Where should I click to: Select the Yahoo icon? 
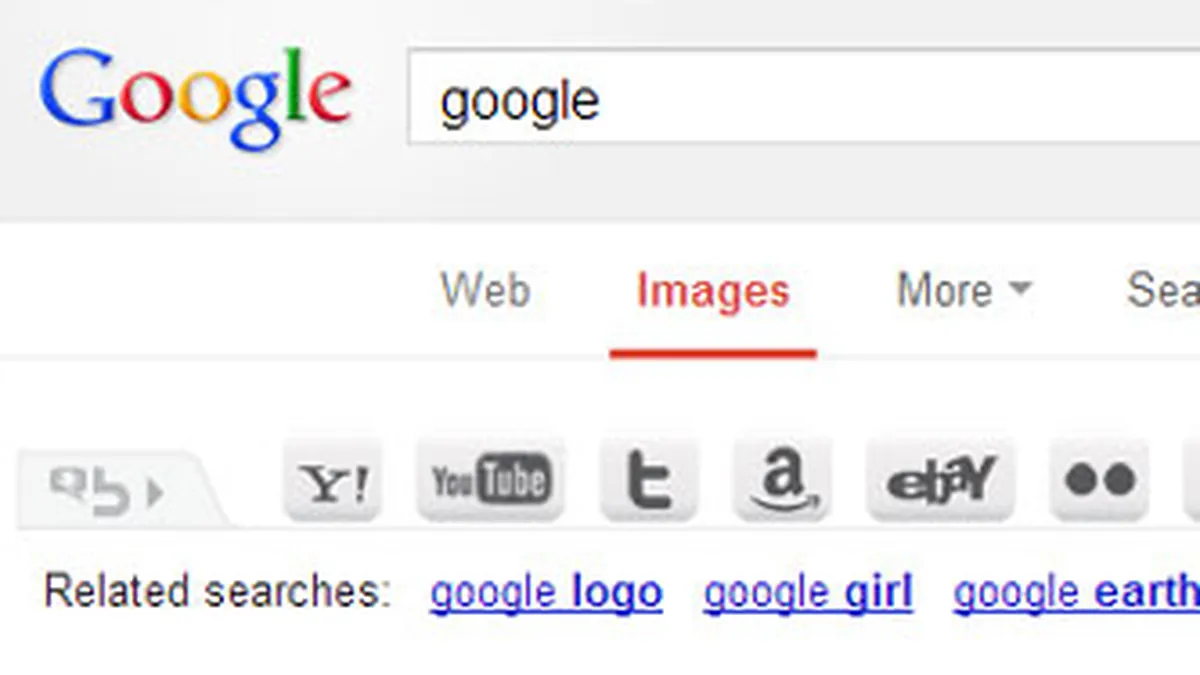(x=332, y=479)
